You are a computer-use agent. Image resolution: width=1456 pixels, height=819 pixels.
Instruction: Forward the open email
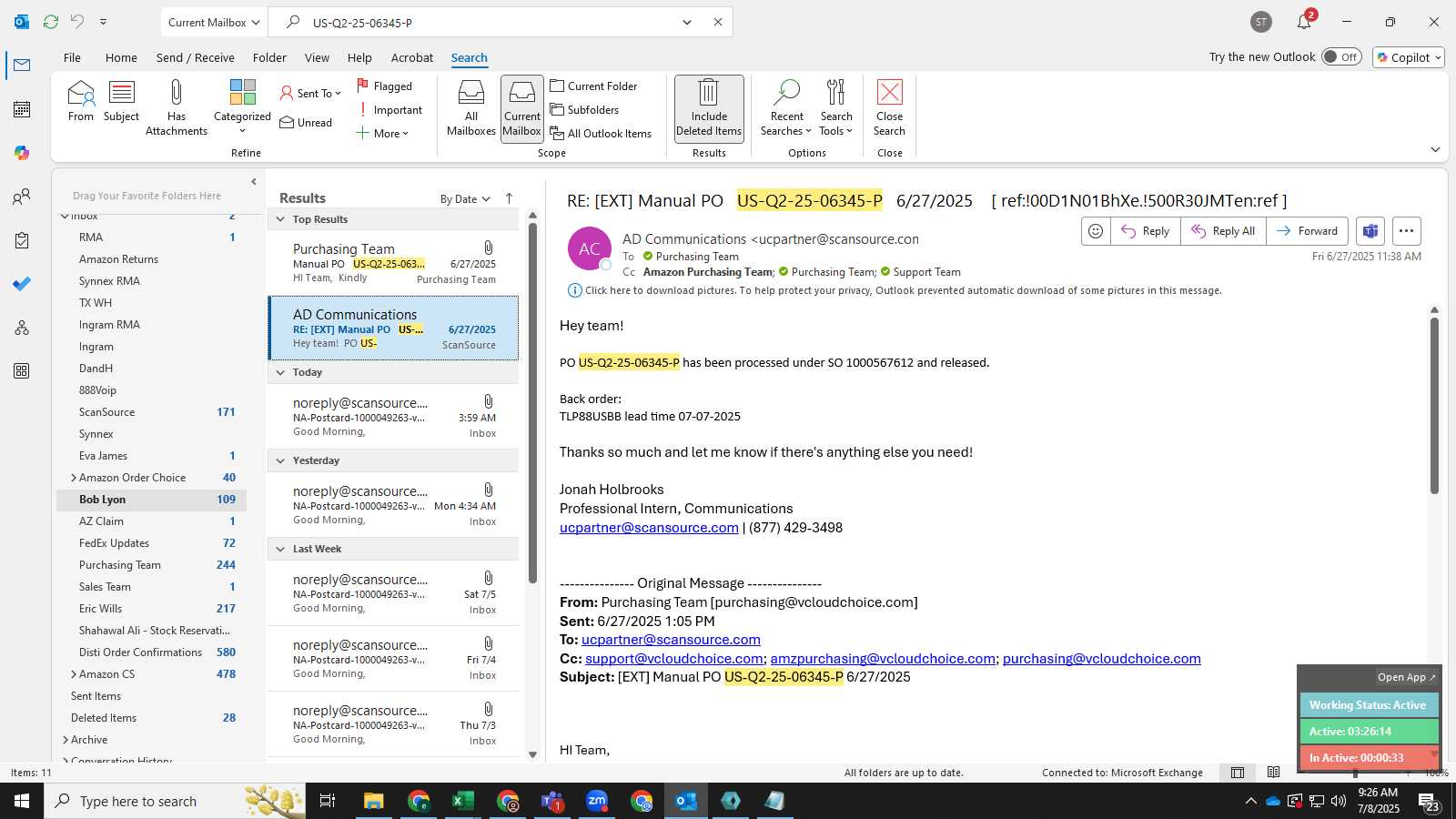pos(1307,231)
